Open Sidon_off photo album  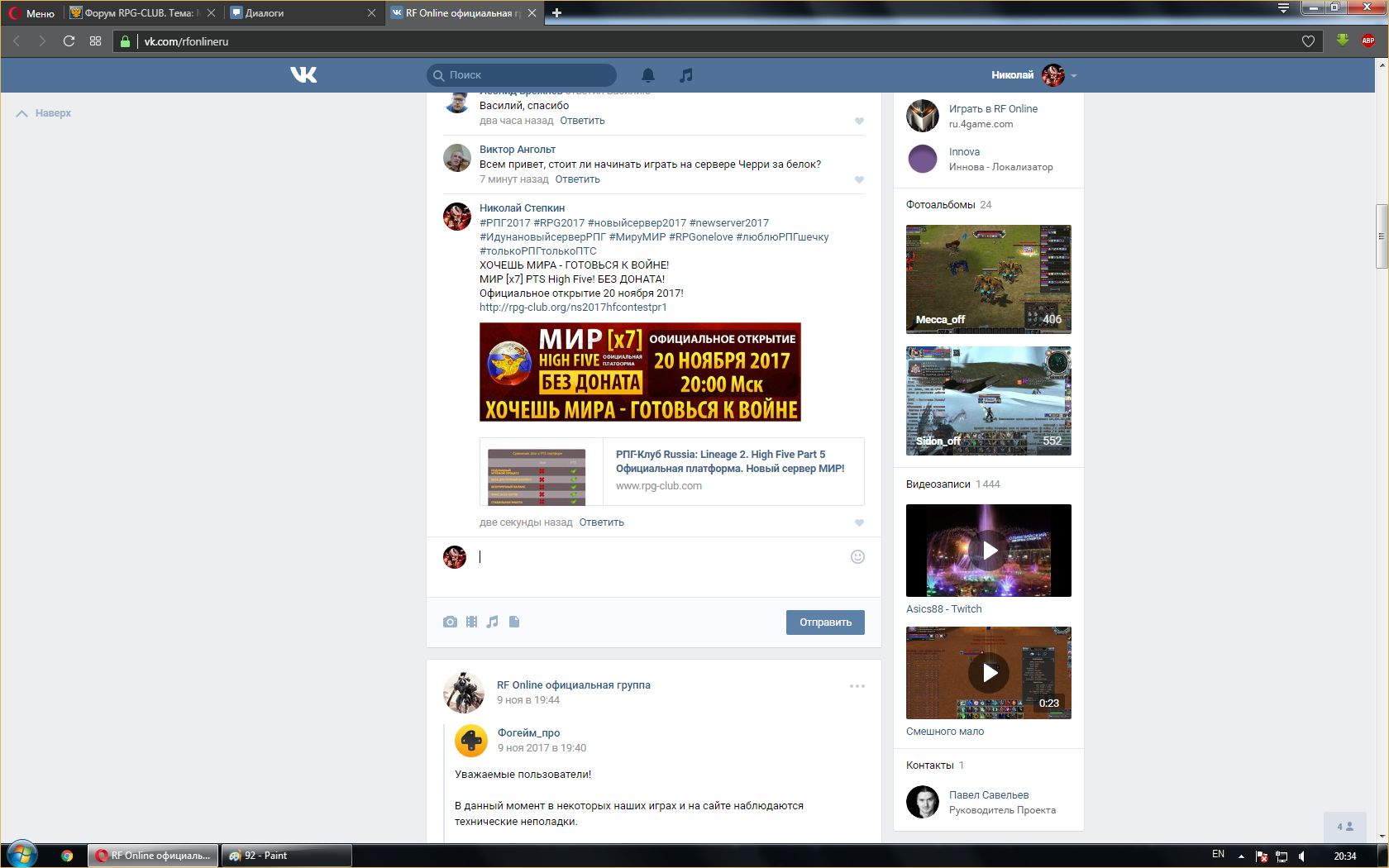tap(989, 401)
